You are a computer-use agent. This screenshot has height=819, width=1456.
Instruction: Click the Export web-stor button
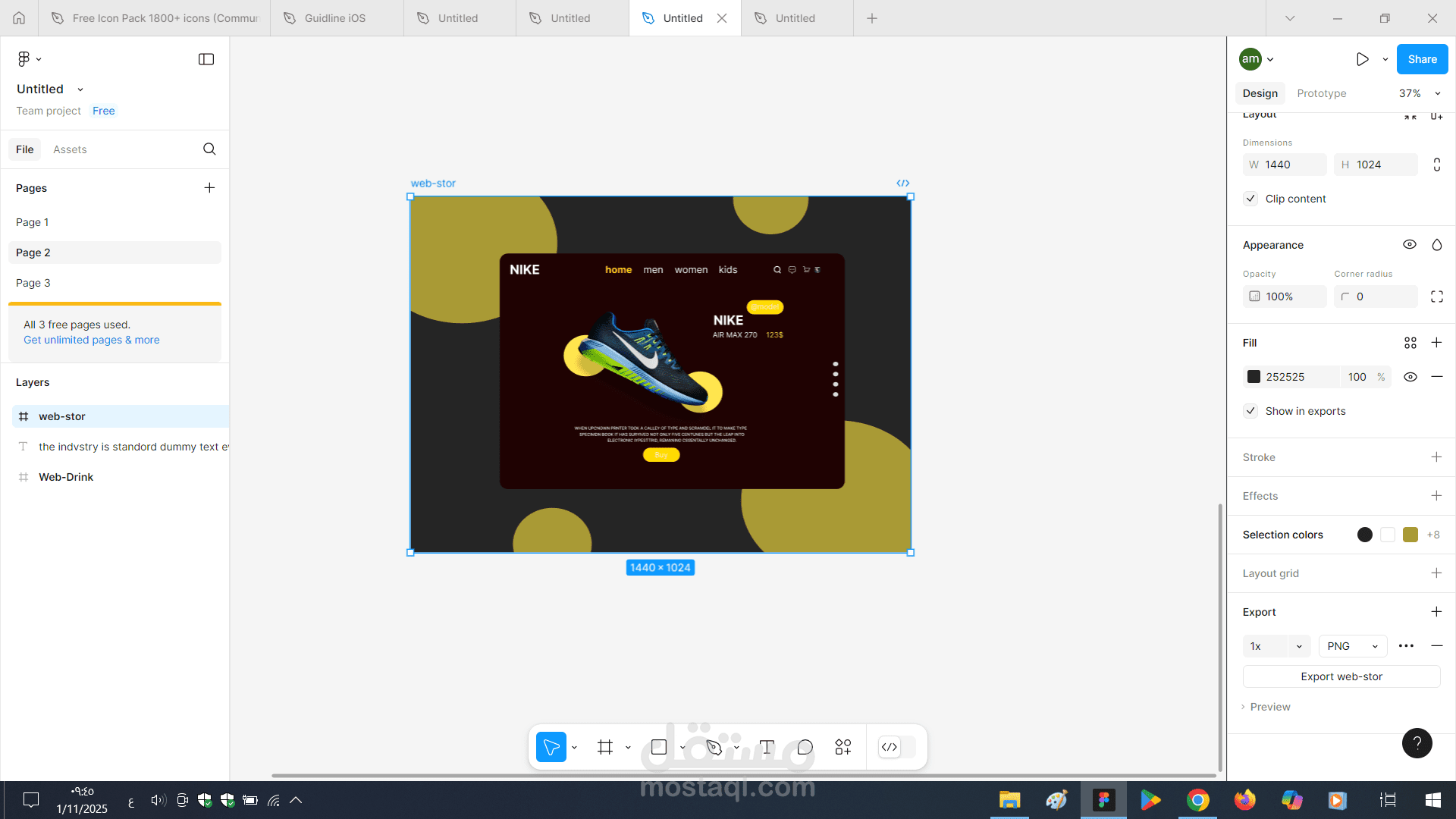(1341, 676)
